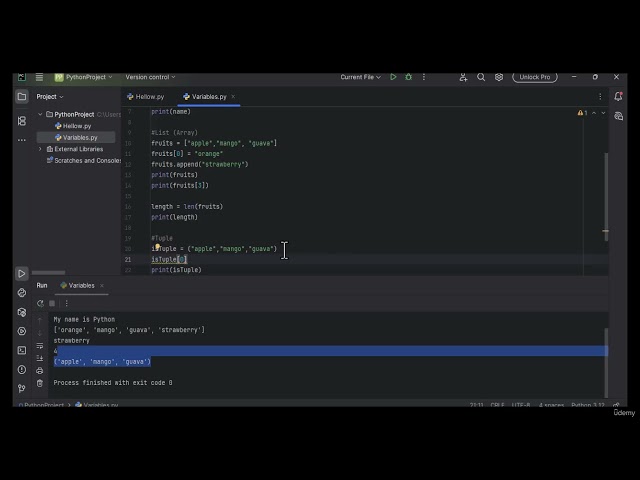
Task: Select Variables.py in the project tree
Action: pos(76,138)
